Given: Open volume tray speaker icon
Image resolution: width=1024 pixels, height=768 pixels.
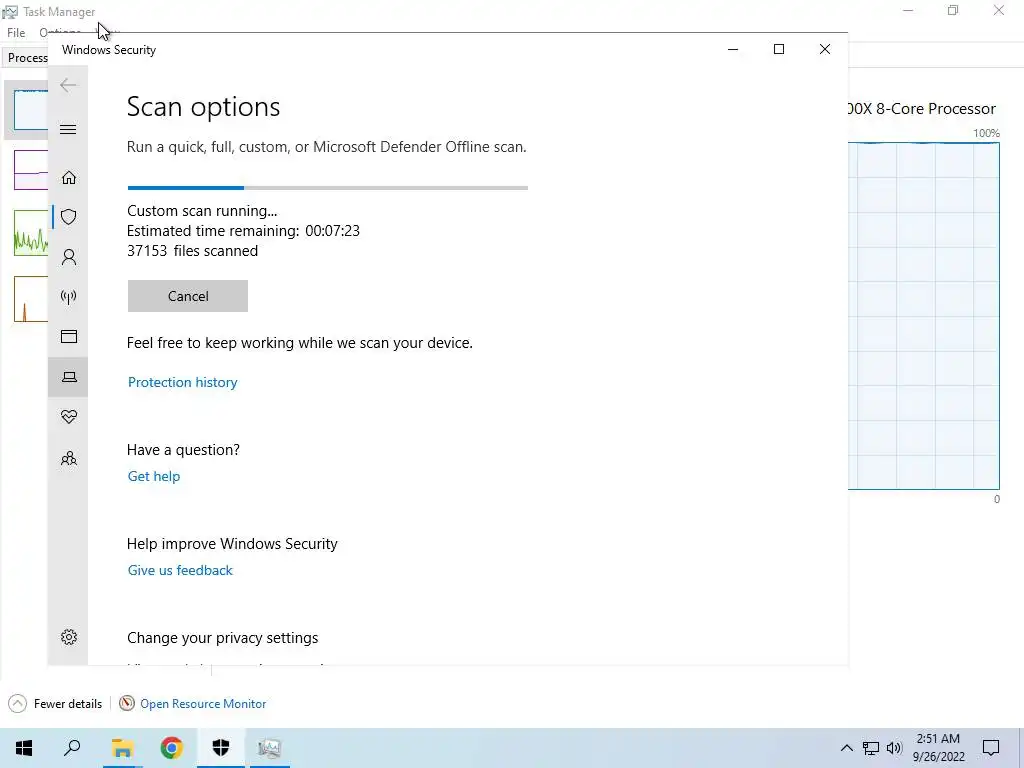Looking at the screenshot, I should (894, 748).
